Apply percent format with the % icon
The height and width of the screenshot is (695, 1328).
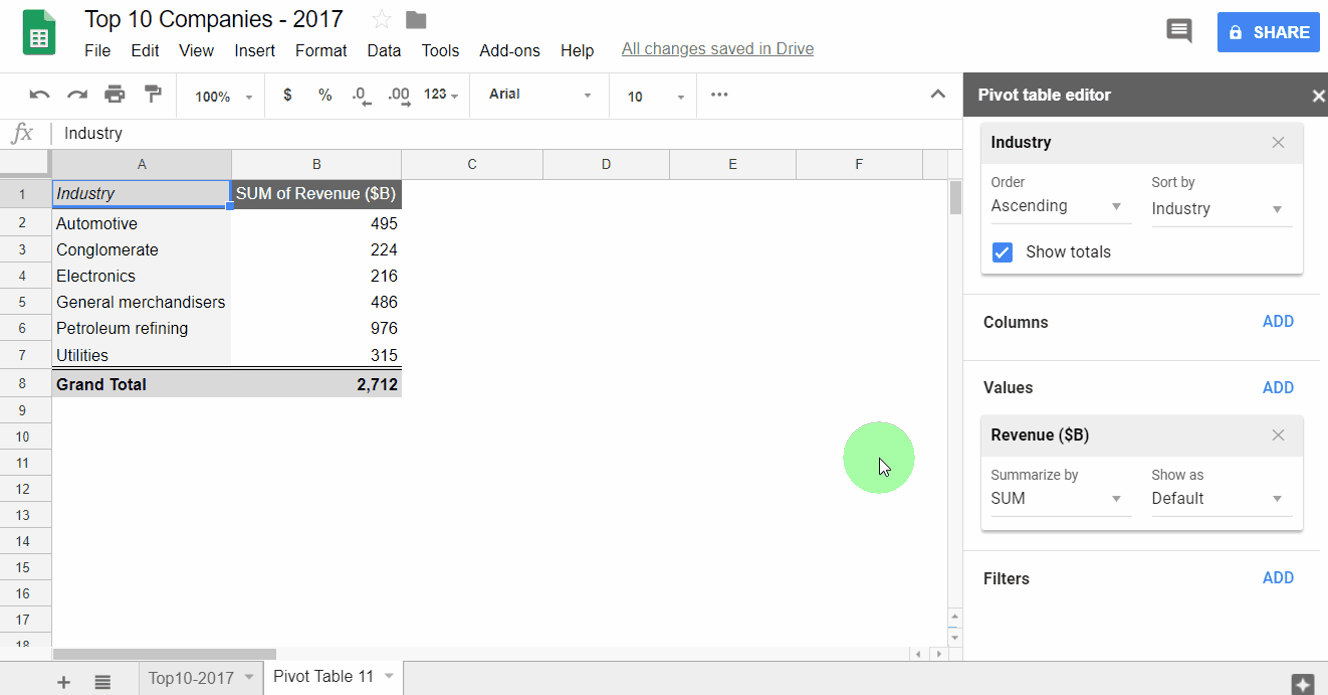pyautogui.click(x=325, y=95)
